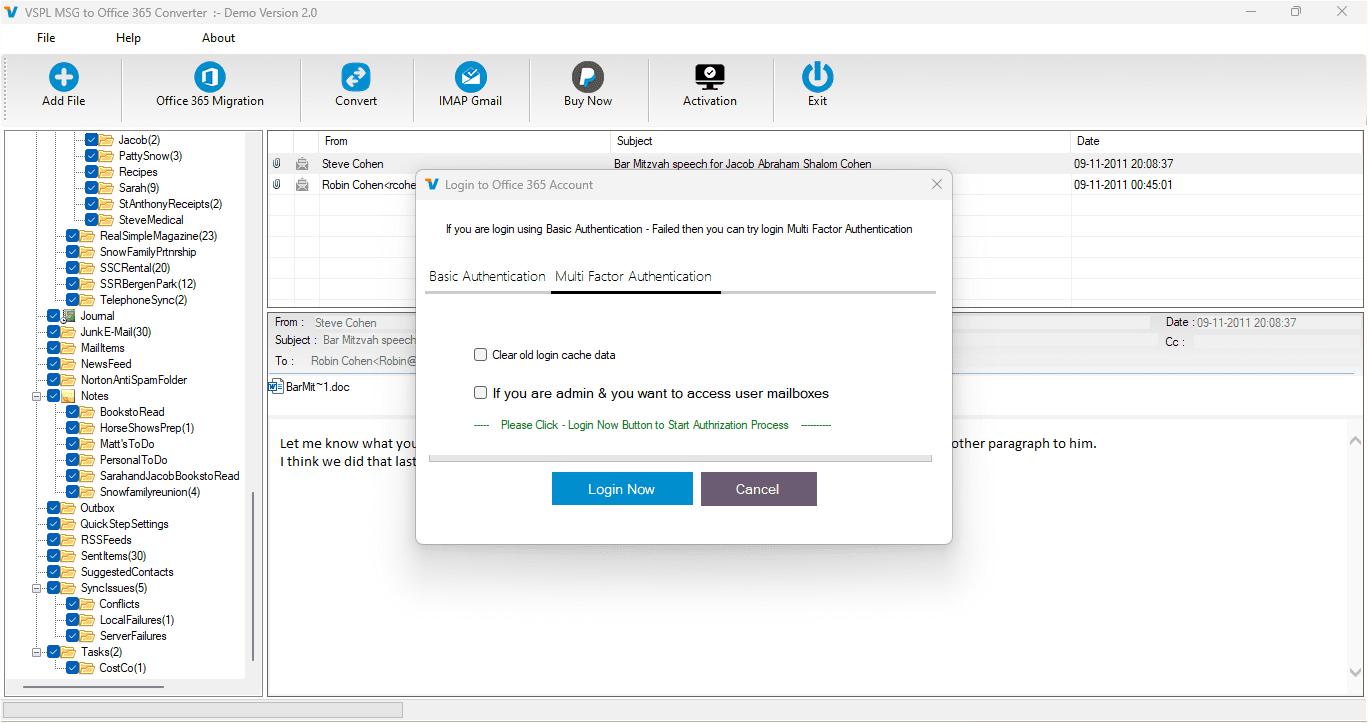Toggle the CostCo(1) checkbox
Screen dimensions: 1368x723
[73, 668]
